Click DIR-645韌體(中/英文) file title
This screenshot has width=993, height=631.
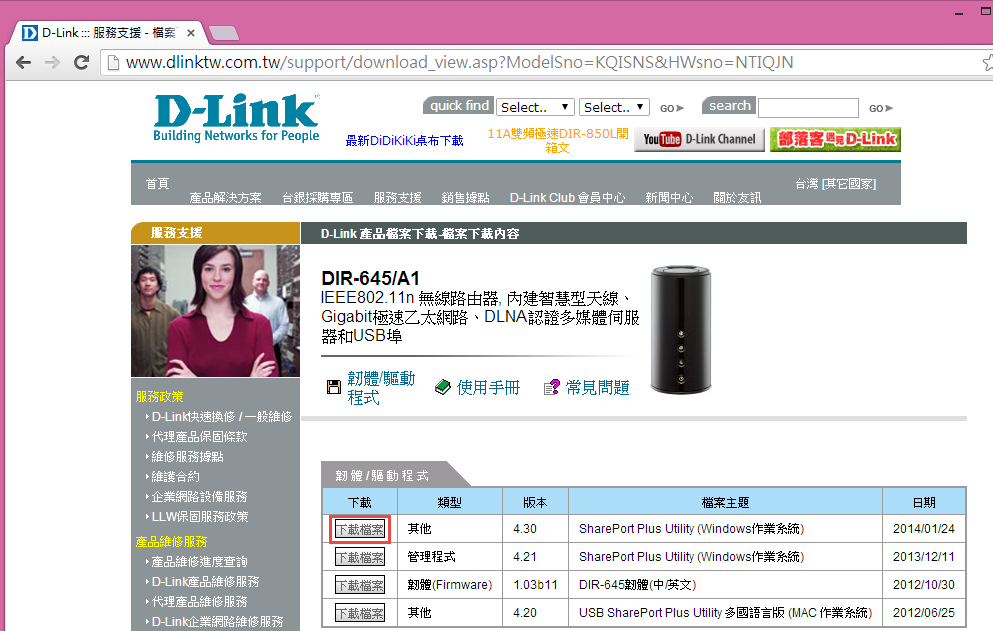(637, 585)
